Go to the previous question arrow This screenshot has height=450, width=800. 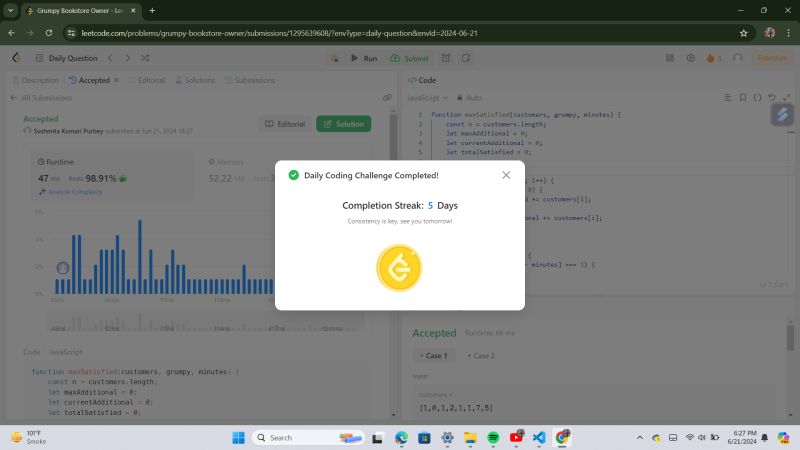pos(110,58)
